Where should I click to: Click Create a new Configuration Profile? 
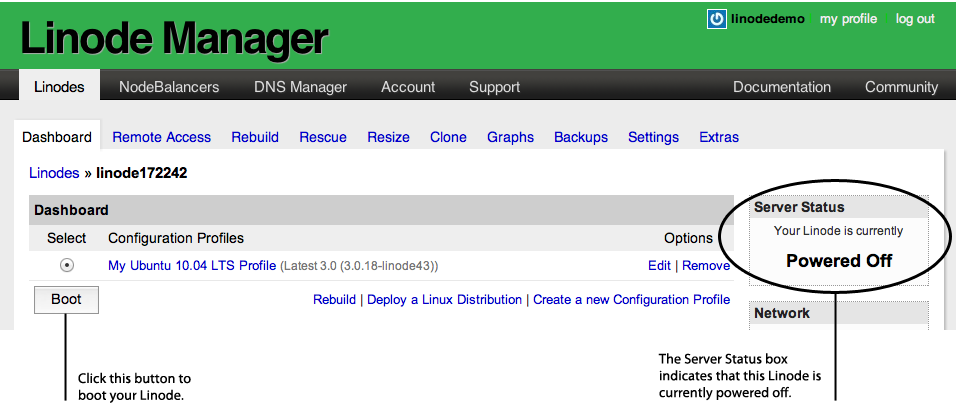point(632,299)
